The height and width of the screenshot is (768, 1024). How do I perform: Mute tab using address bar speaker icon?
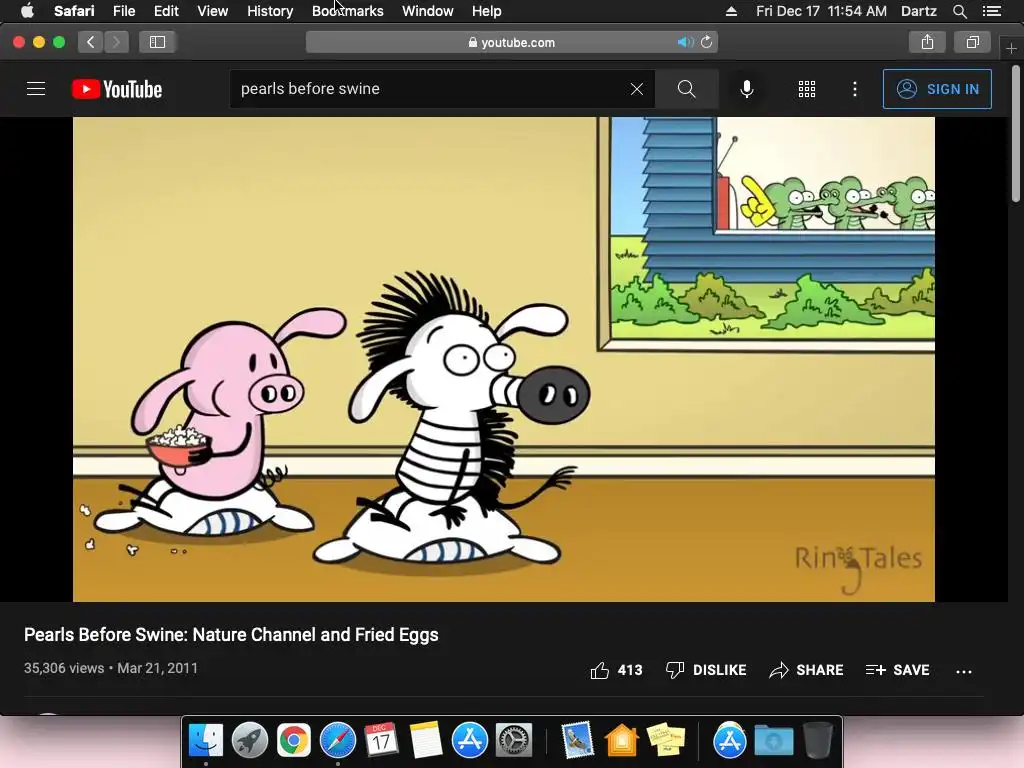(684, 42)
